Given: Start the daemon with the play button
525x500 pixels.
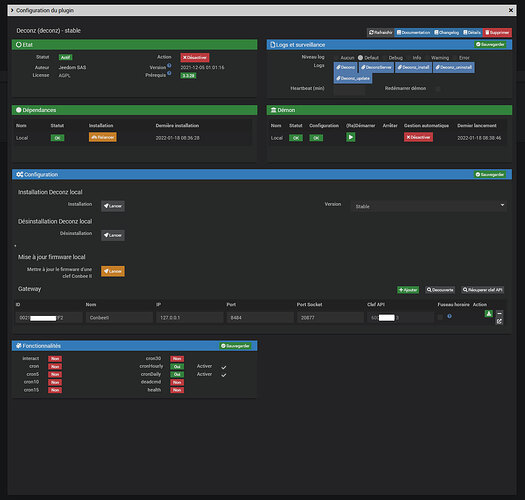Looking at the screenshot, I should [351, 137].
